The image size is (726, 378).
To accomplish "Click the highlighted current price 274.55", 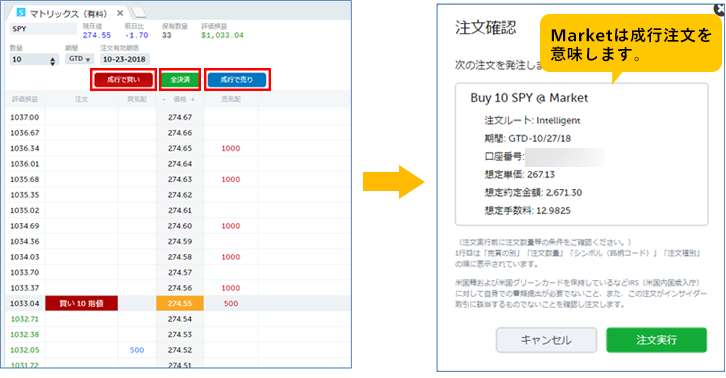I will click(180, 303).
